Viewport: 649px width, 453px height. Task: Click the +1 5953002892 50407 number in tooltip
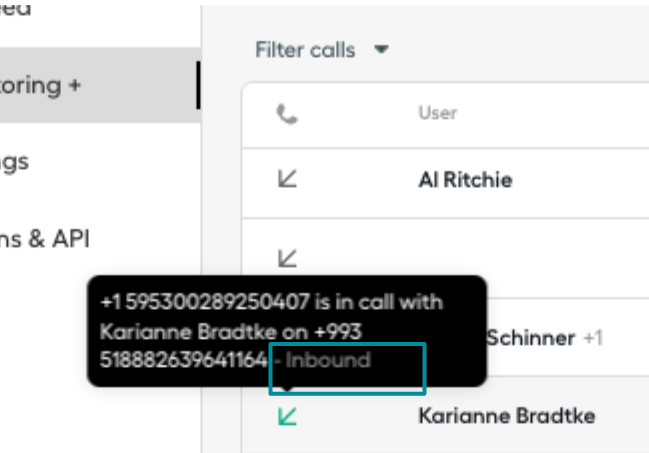coord(205,302)
